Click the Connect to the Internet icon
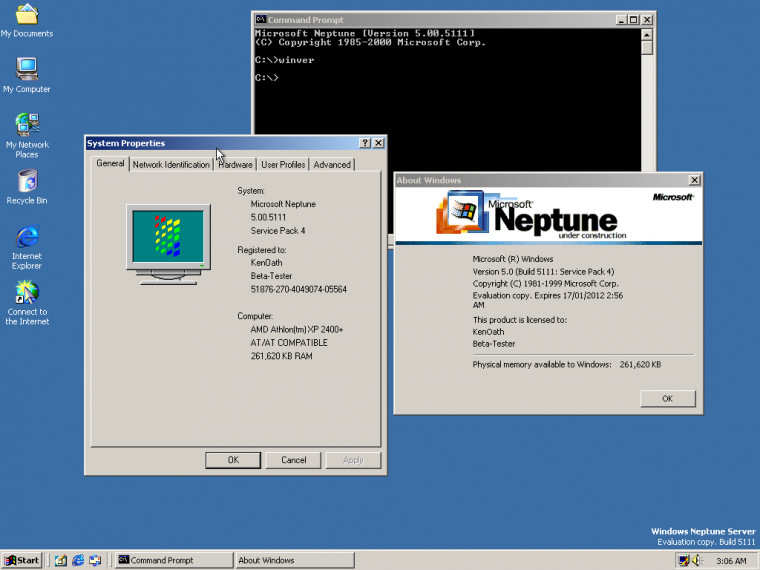The height and width of the screenshot is (570, 760). pos(27,292)
